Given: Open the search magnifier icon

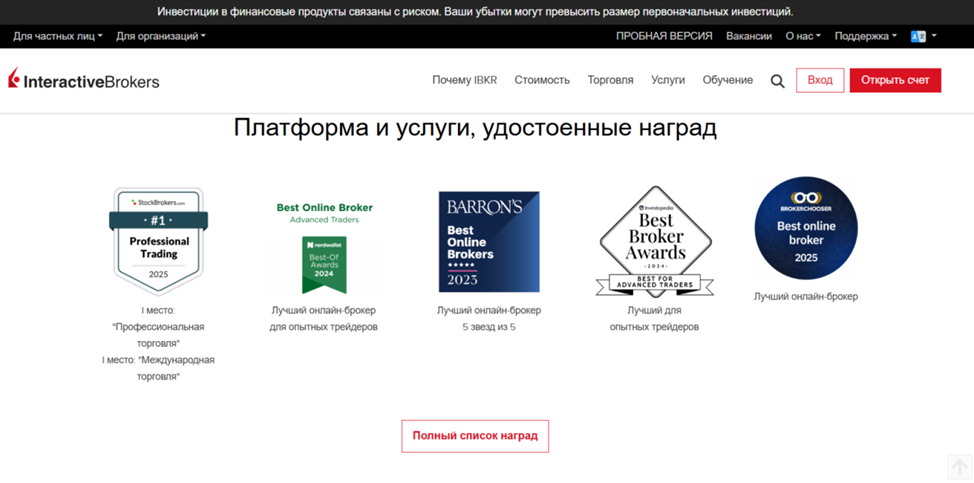Looking at the screenshot, I should point(777,81).
